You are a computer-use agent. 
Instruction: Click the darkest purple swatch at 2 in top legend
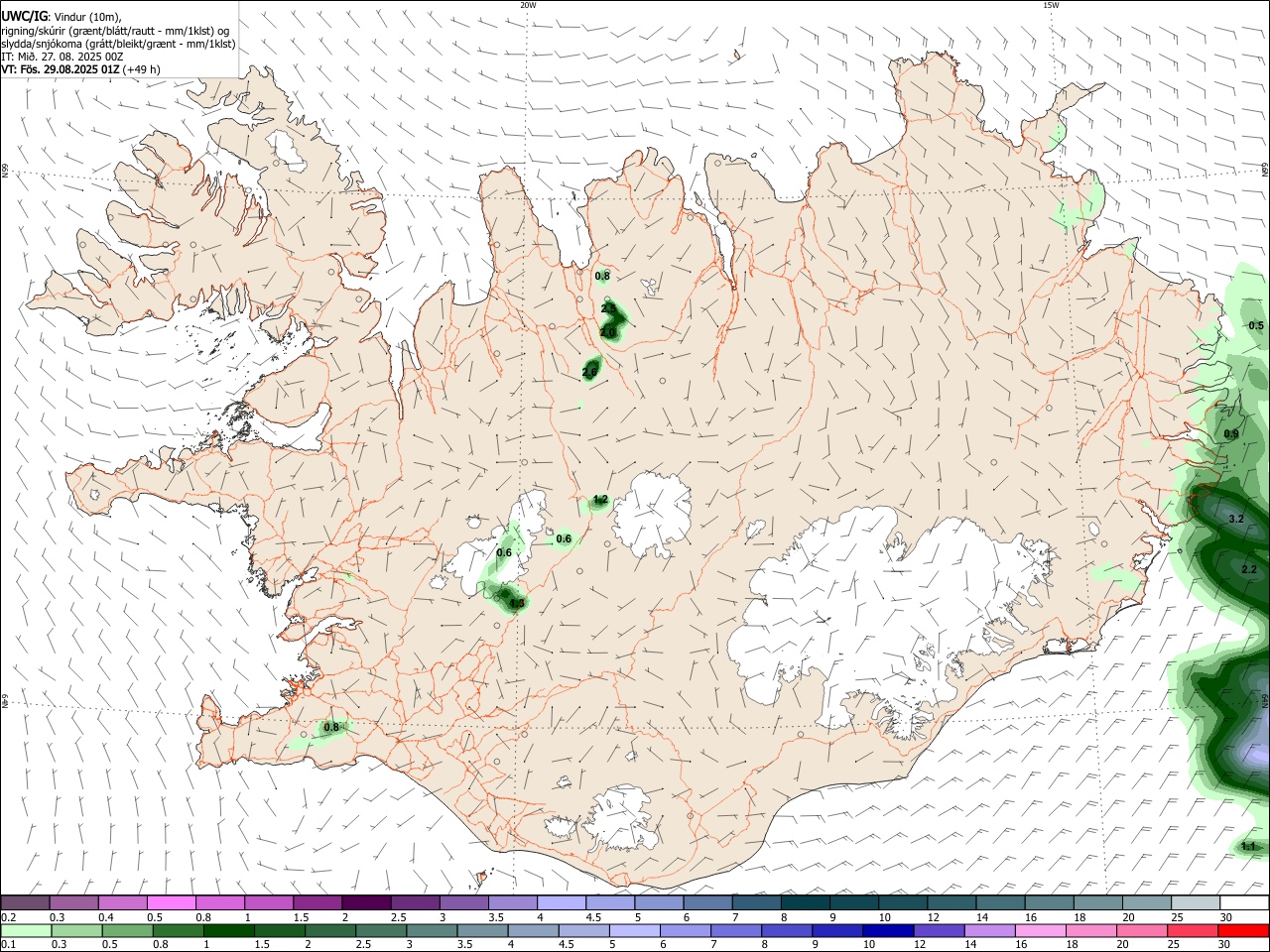[366, 903]
